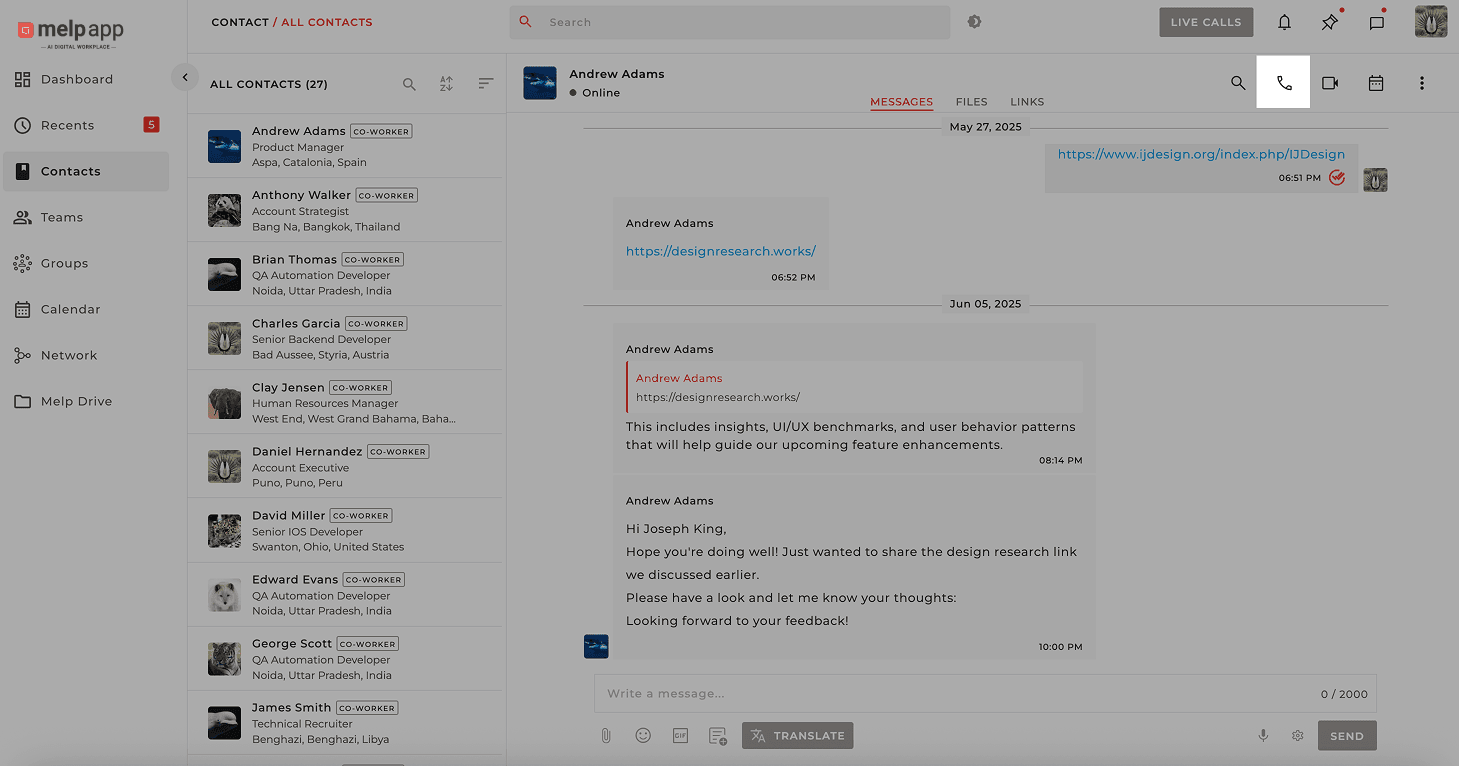Attach a file using the paperclip icon
This screenshot has width=1459, height=766.
point(605,735)
